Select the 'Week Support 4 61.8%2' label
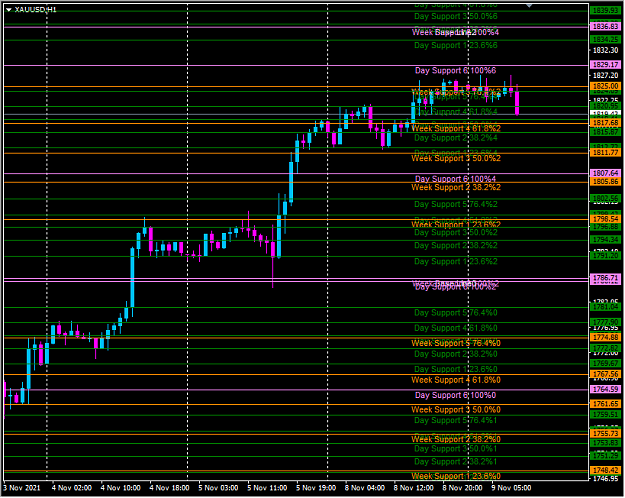Image resolution: width=625 pixels, height=498 pixels. [x=456, y=128]
